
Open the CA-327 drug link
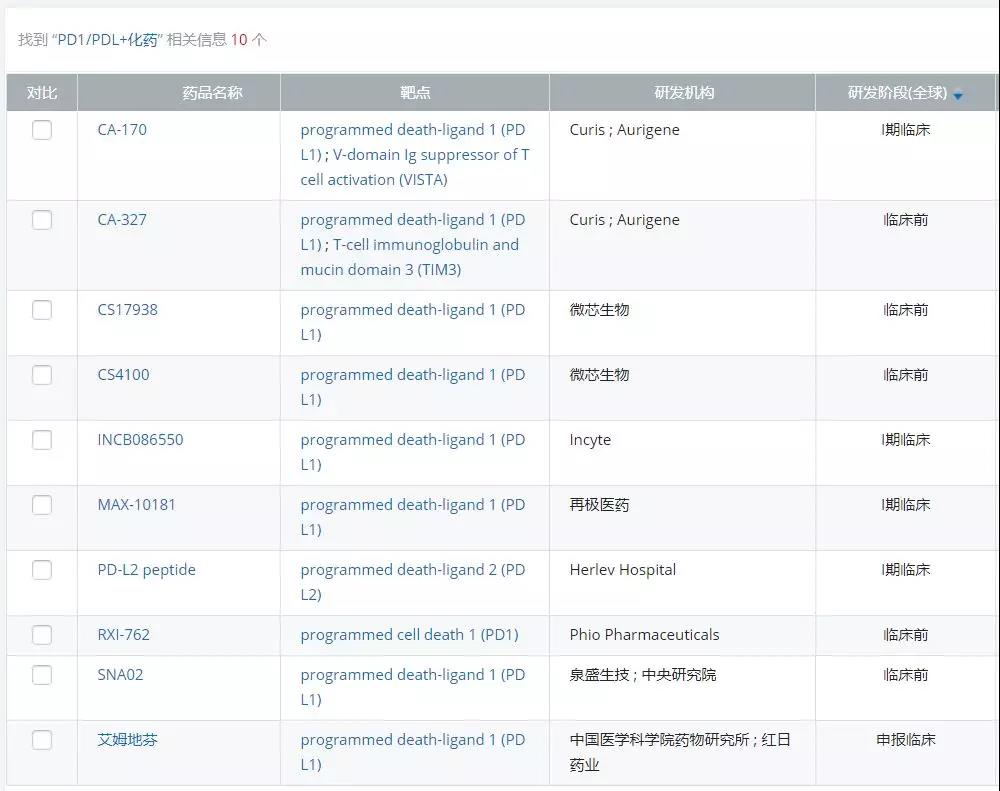tap(122, 219)
